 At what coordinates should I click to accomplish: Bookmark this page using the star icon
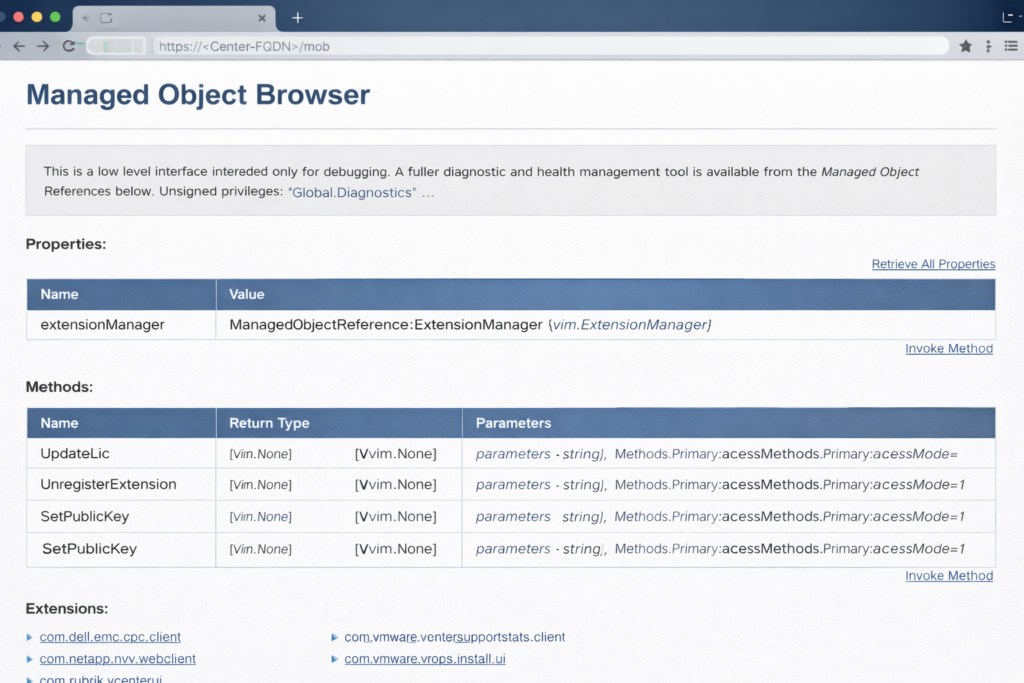(x=965, y=45)
